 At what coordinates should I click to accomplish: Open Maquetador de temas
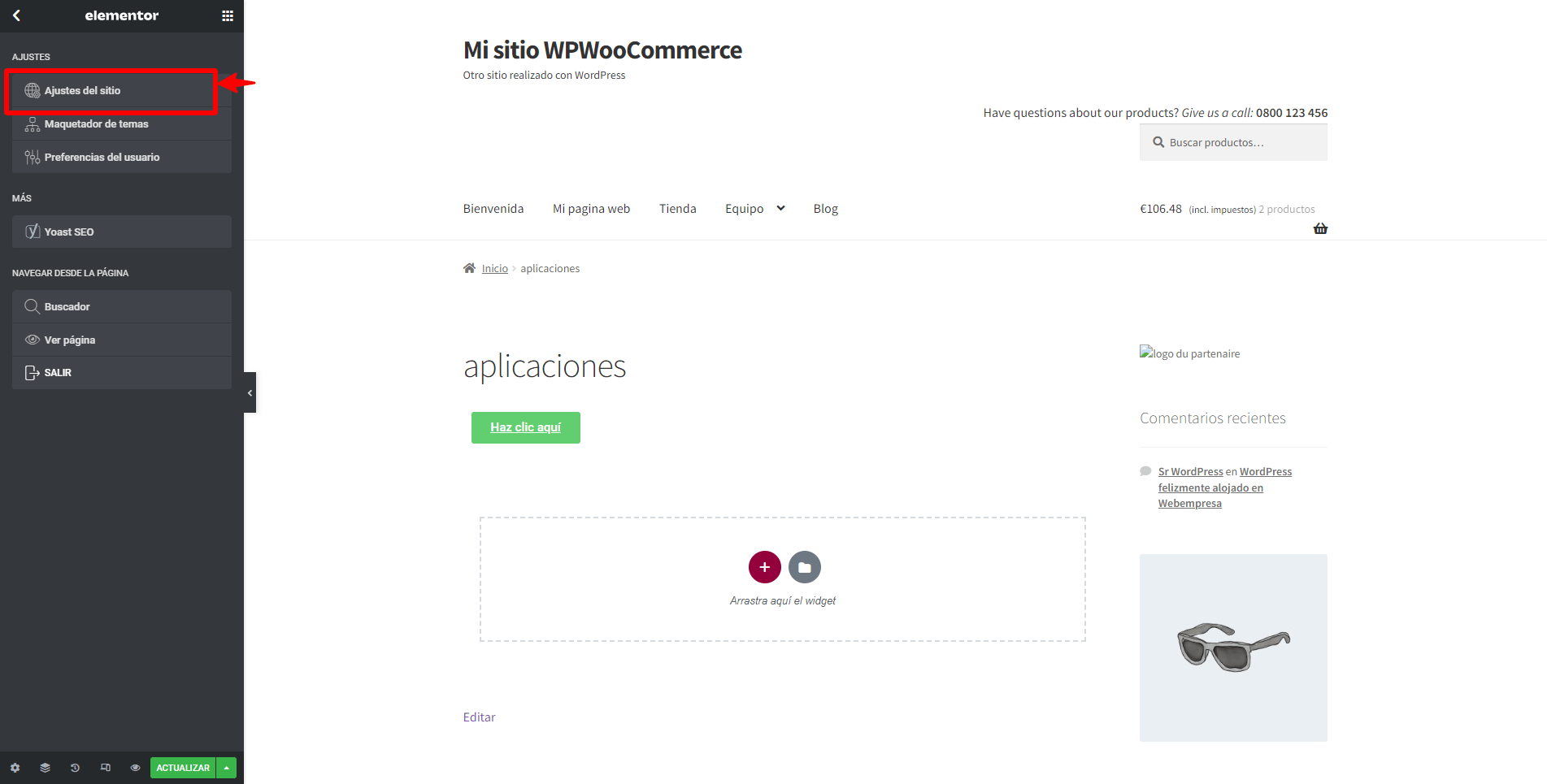pos(122,123)
